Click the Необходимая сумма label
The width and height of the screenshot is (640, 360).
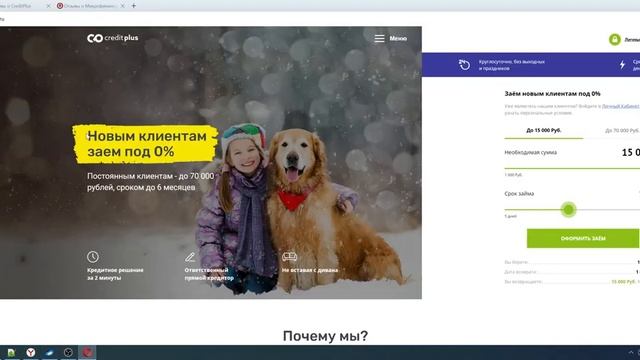pyautogui.click(x=531, y=152)
